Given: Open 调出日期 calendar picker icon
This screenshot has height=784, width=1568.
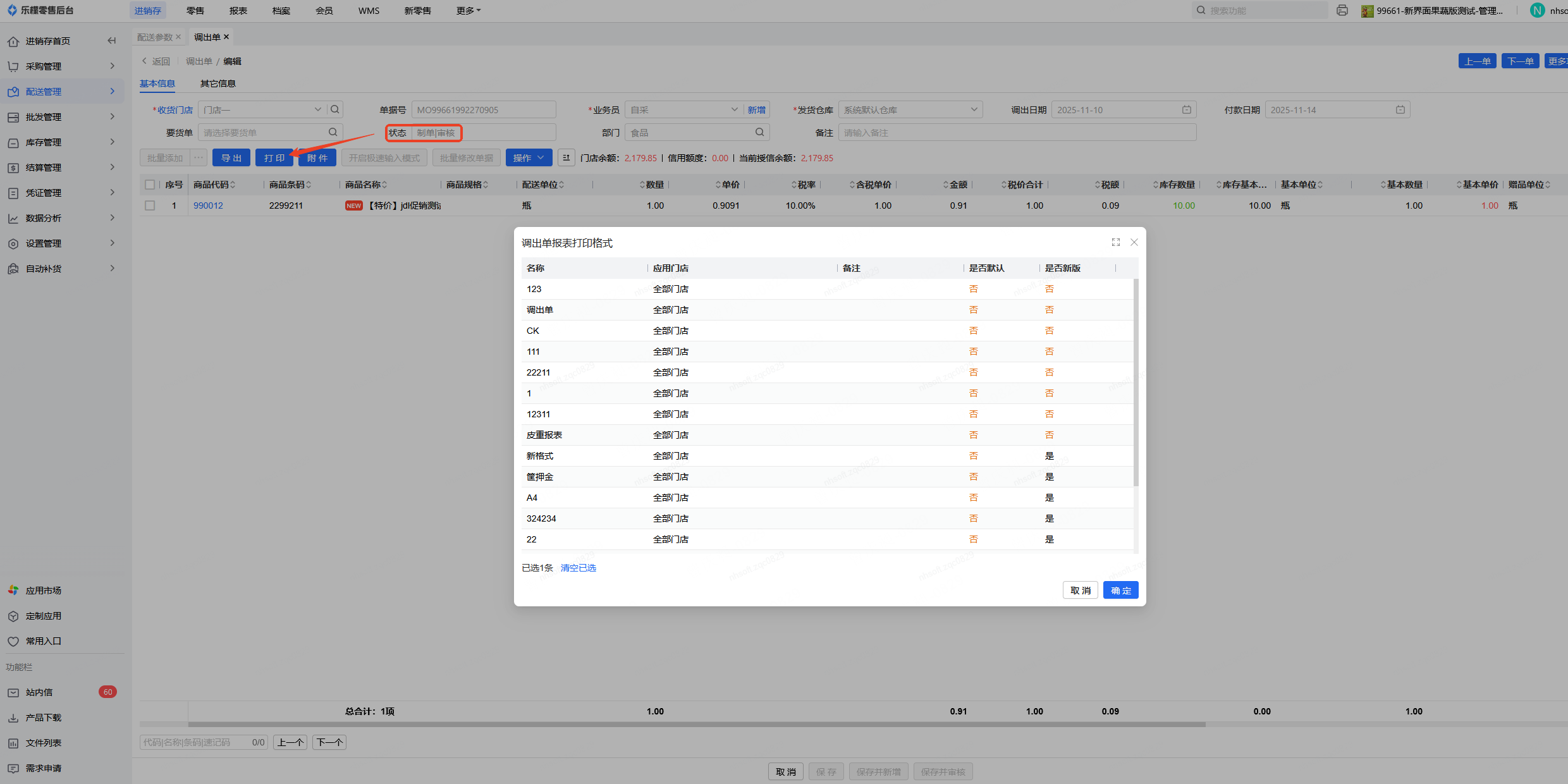Looking at the screenshot, I should 1187,109.
